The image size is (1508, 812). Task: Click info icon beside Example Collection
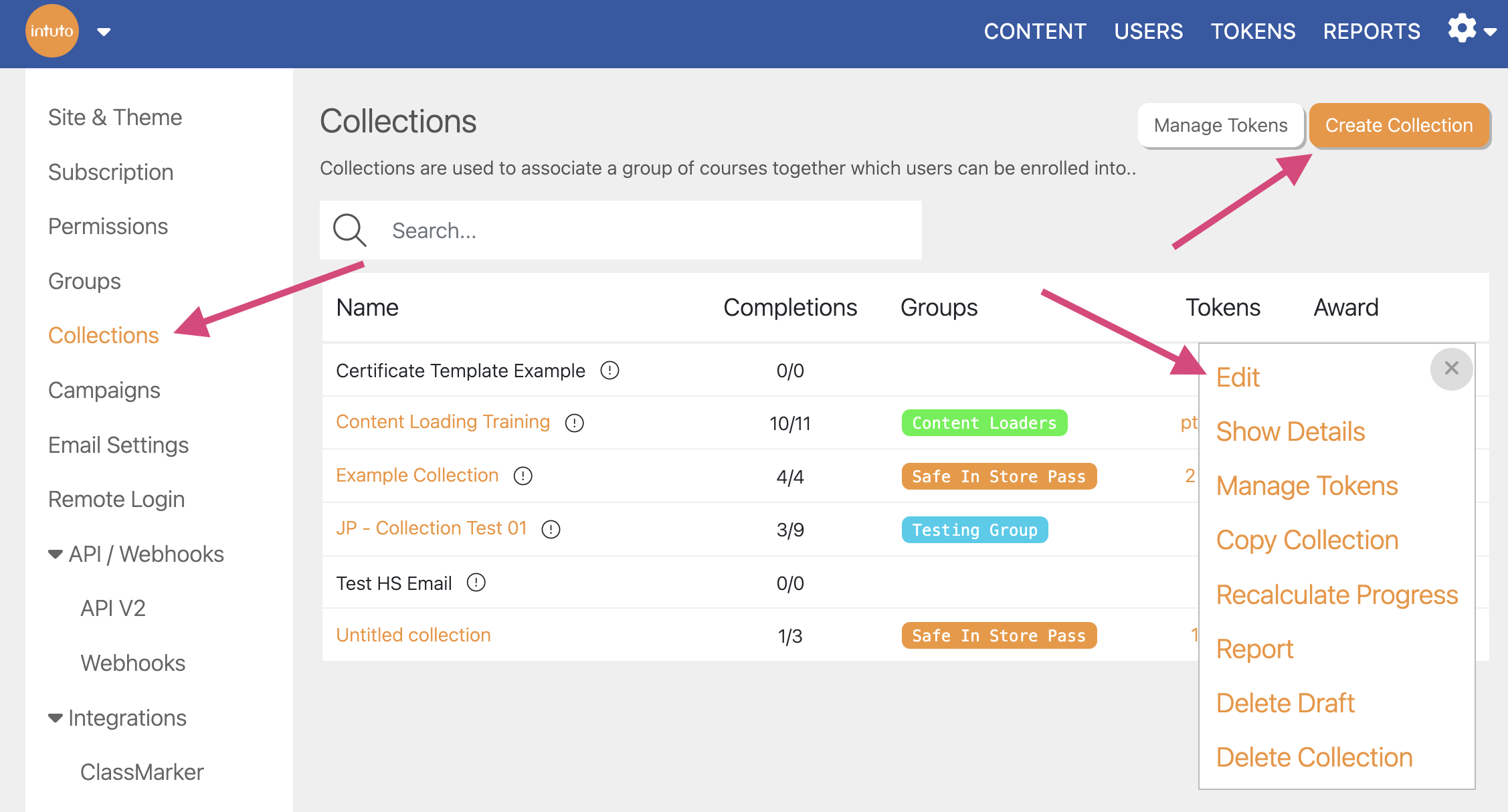coord(523,476)
